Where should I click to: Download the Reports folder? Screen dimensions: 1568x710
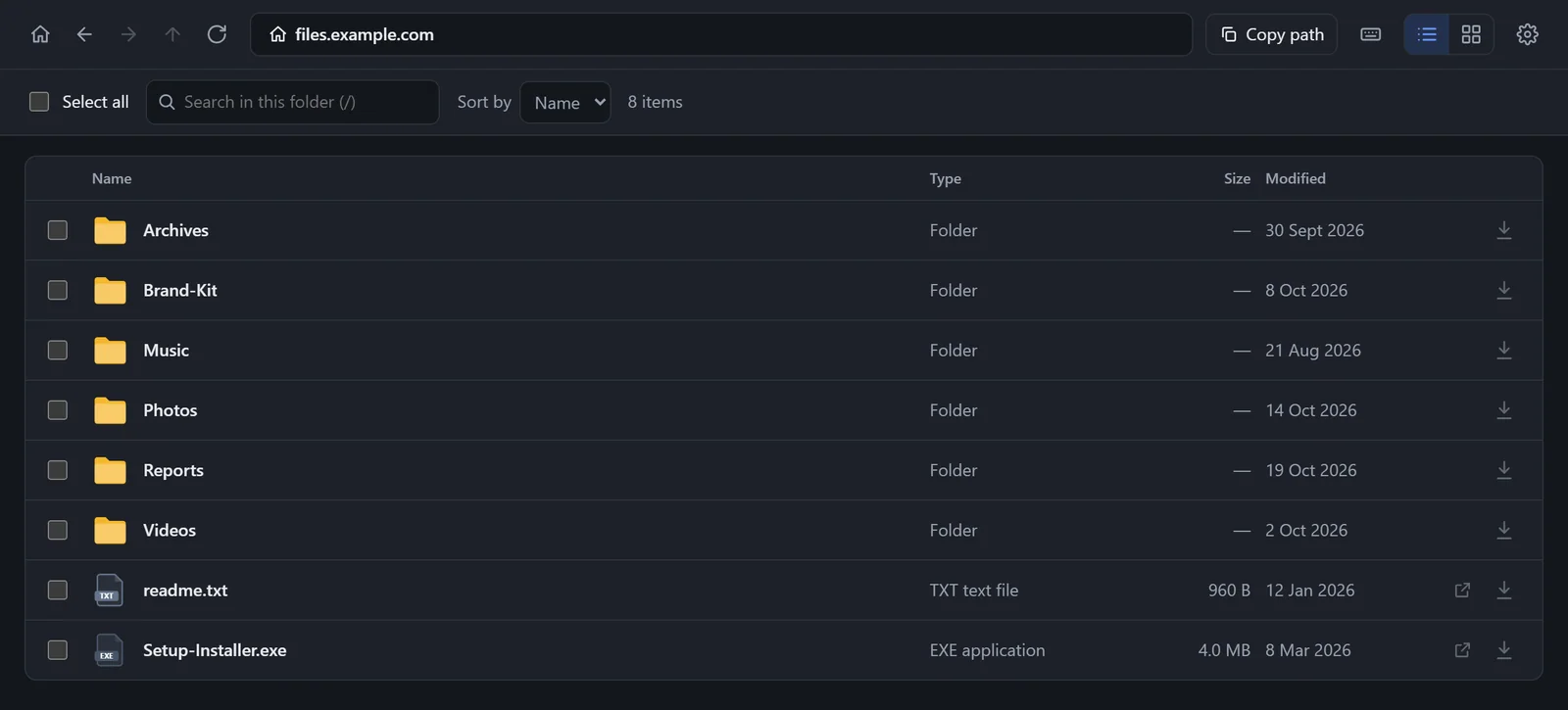pyautogui.click(x=1504, y=470)
